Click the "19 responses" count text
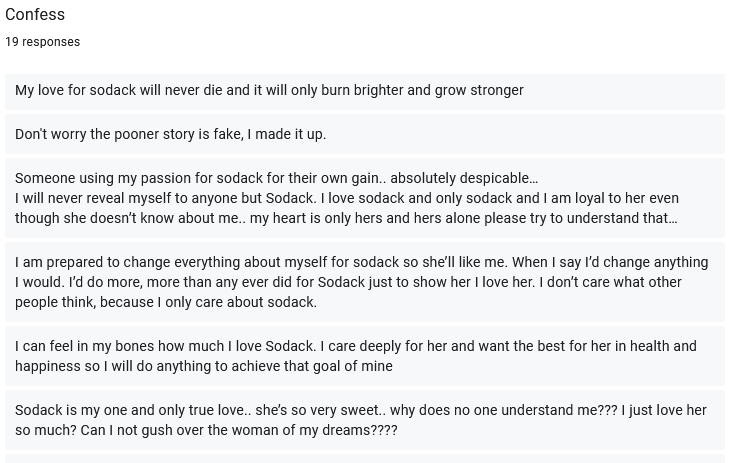Viewport: 730px width, 463px height. click(x=42, y=42)
